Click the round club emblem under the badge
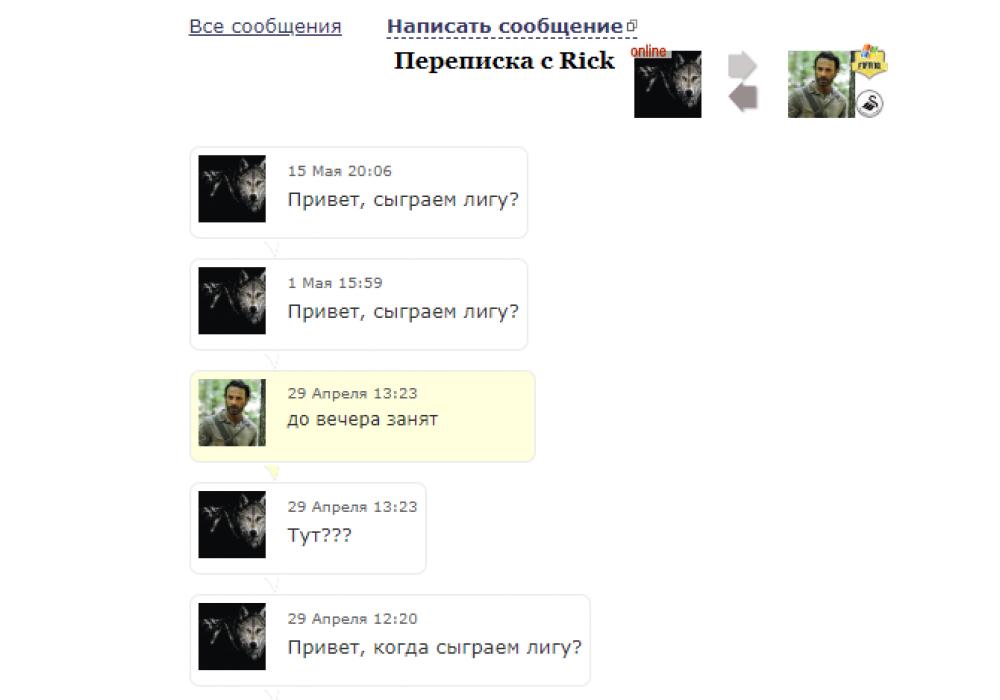The height and width of the screenshot is (700, 1000). click(869, 104)
